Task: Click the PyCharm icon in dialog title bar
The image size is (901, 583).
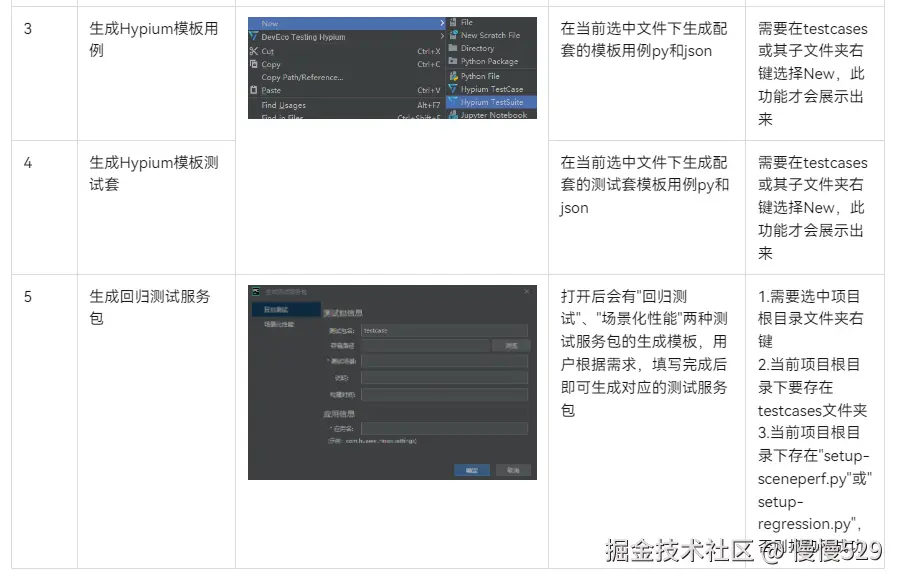Action: pos(256,292)
